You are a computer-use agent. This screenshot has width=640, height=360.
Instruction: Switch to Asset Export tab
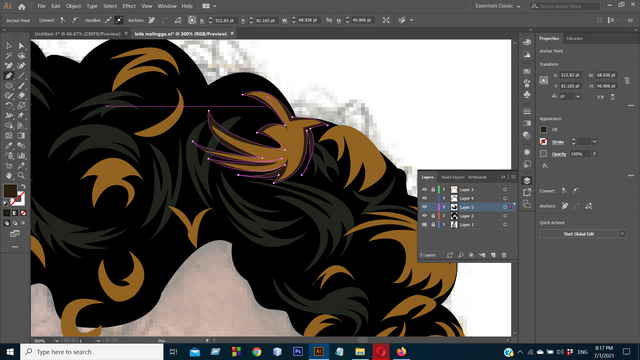pos(453,177)
